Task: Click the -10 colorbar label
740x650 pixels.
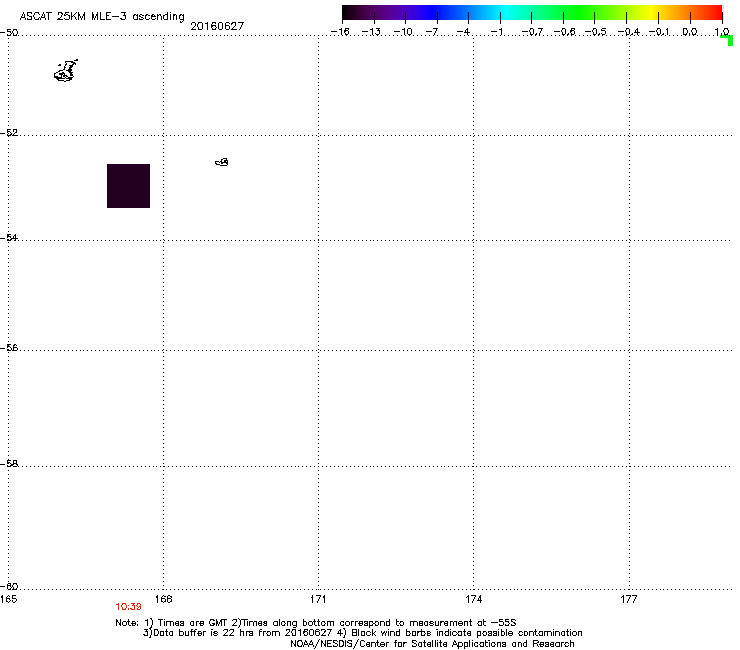Action: (403, 32)
